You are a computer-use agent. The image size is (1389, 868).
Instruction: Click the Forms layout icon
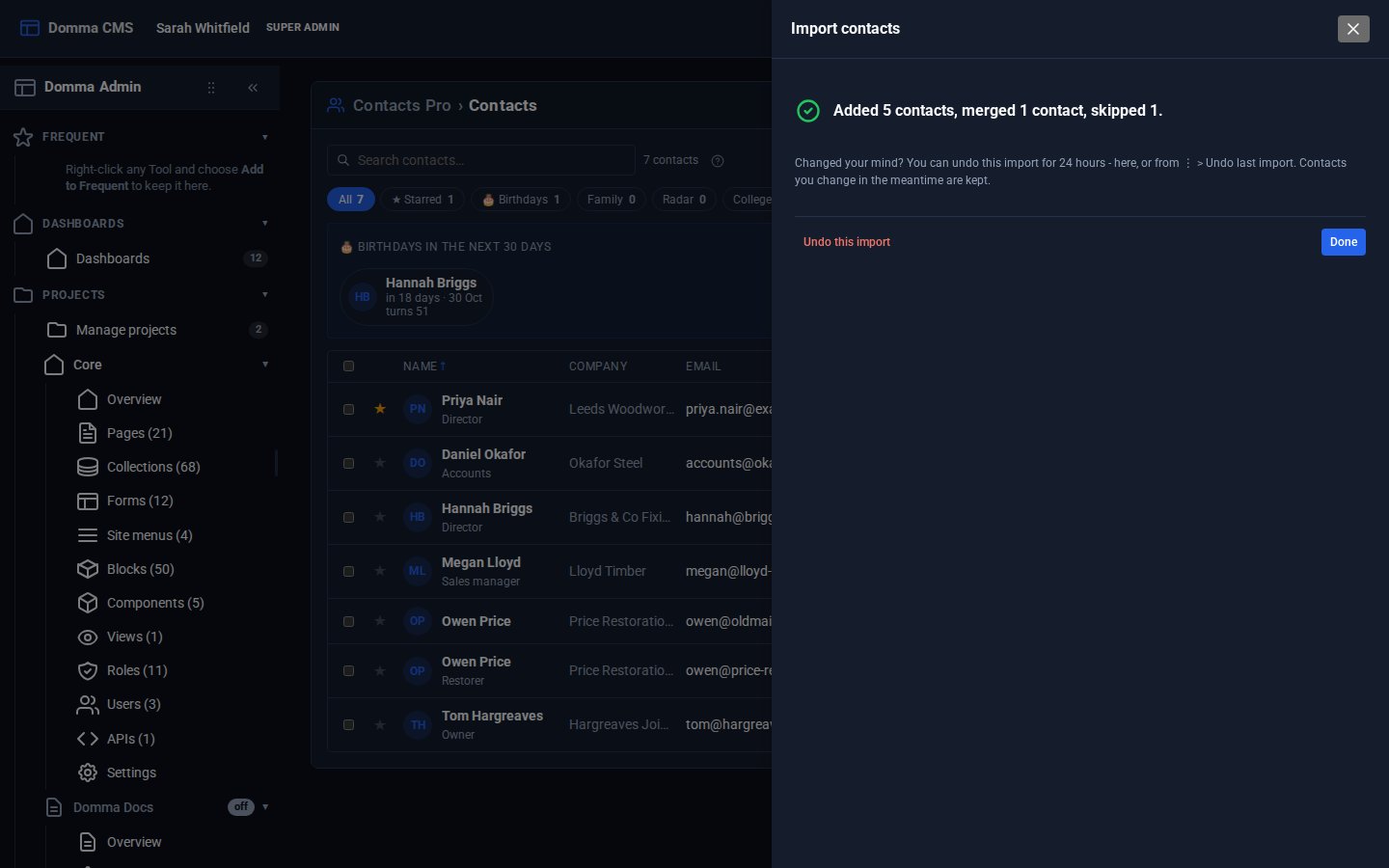[x=88, y=501]
